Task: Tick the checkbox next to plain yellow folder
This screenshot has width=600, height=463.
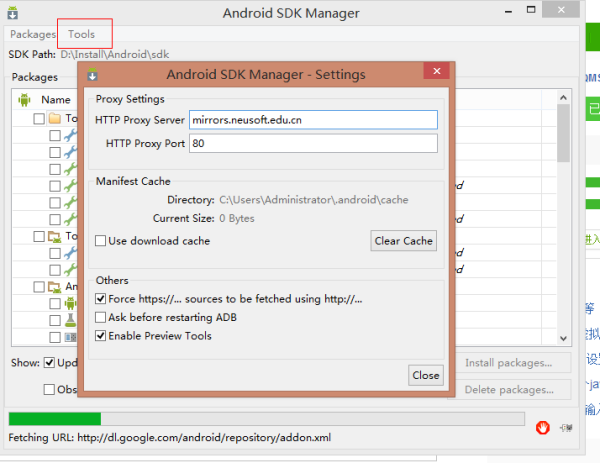Action: 39,119
